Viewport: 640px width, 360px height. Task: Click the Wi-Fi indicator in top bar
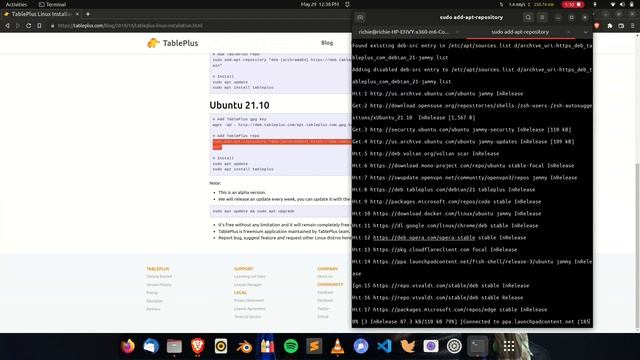[613, 4]
